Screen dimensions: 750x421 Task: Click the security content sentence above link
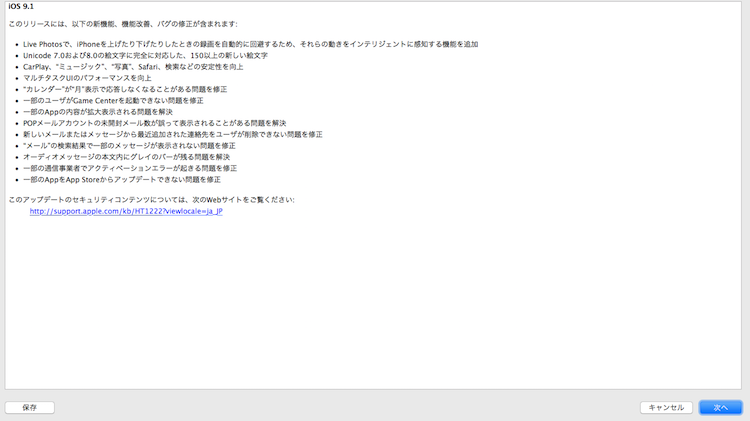(x=152, y=199)
